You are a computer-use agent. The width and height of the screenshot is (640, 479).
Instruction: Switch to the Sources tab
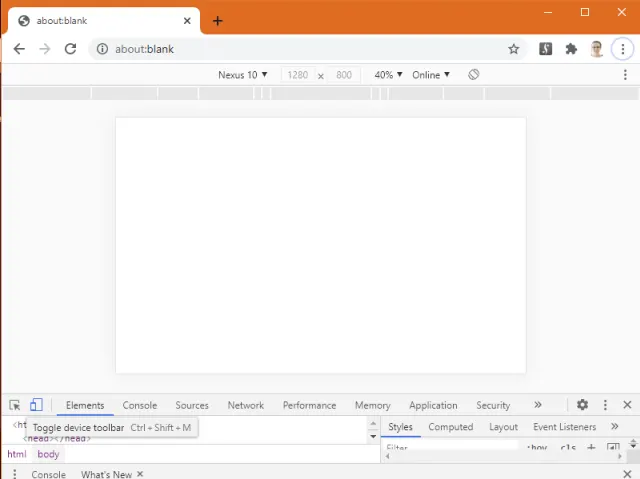coord(192,405)
